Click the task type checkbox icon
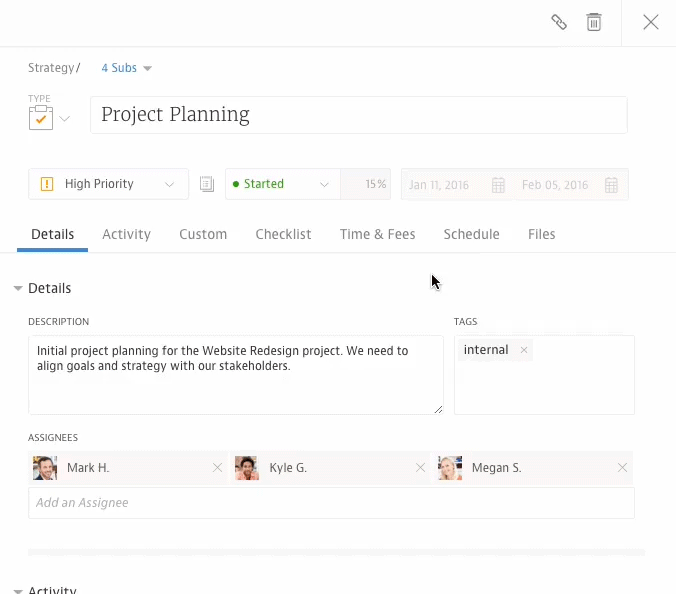Viewport: 676px width, 594px height. [40, 118]
